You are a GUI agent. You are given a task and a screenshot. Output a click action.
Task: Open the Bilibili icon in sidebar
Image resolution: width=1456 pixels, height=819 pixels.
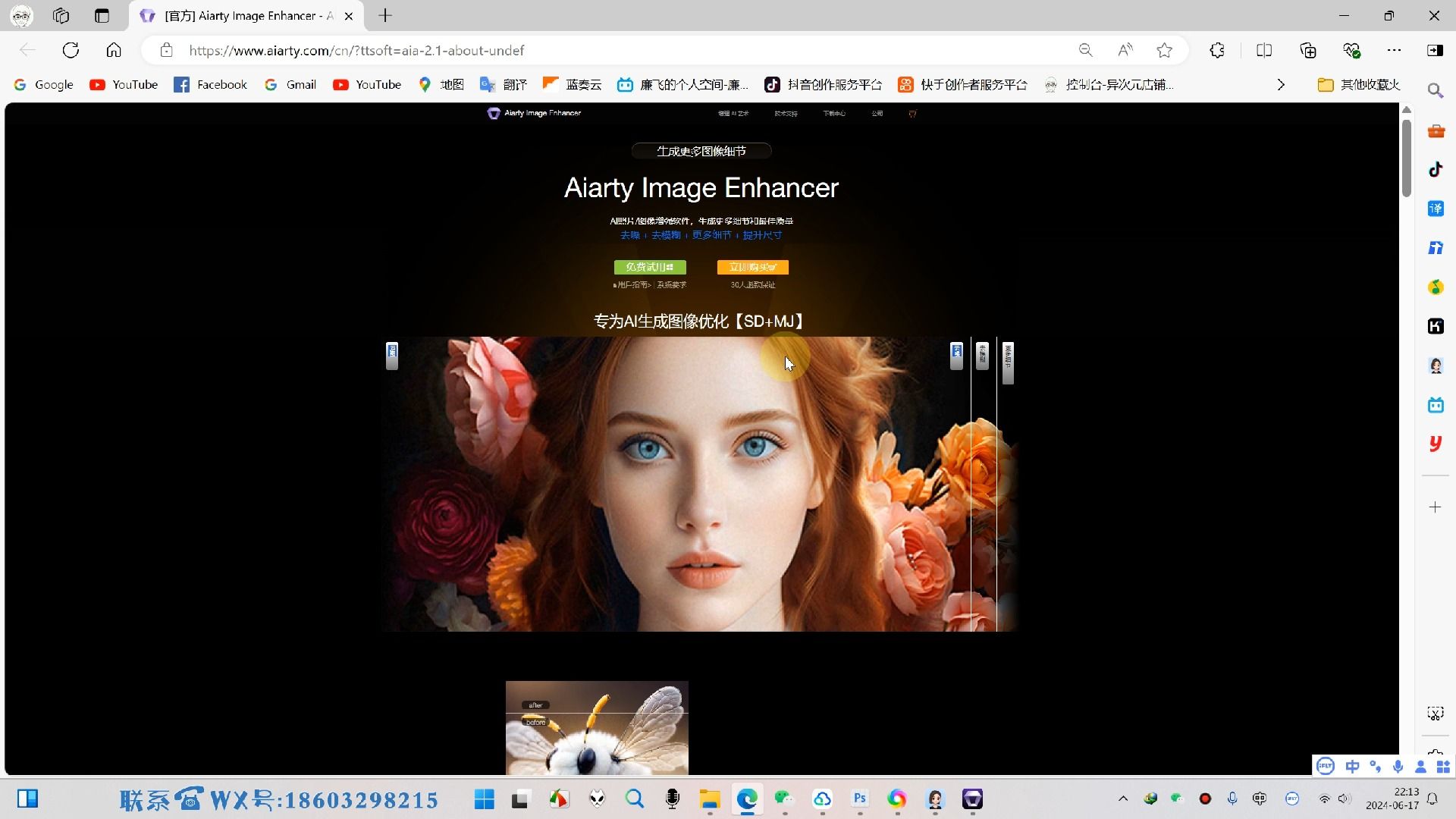pos(1436,405)
